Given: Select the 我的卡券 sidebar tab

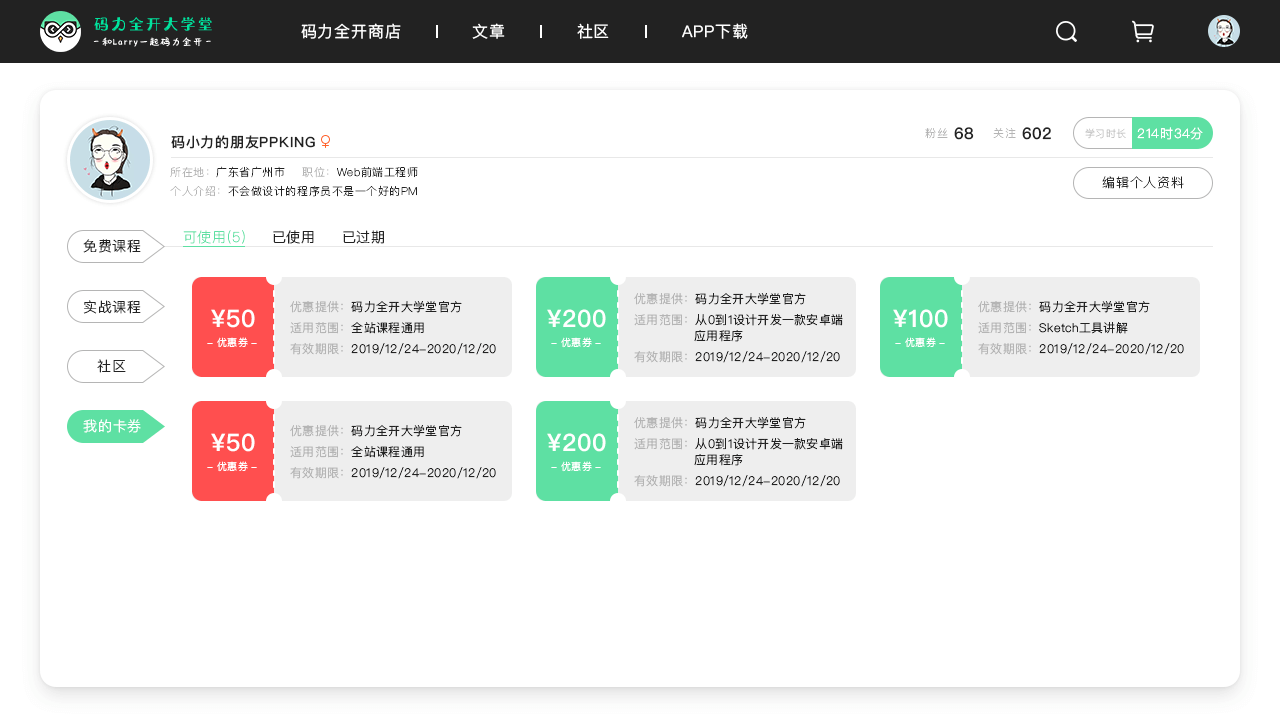Looking at the screenshot, I should (x=112, y=426).
